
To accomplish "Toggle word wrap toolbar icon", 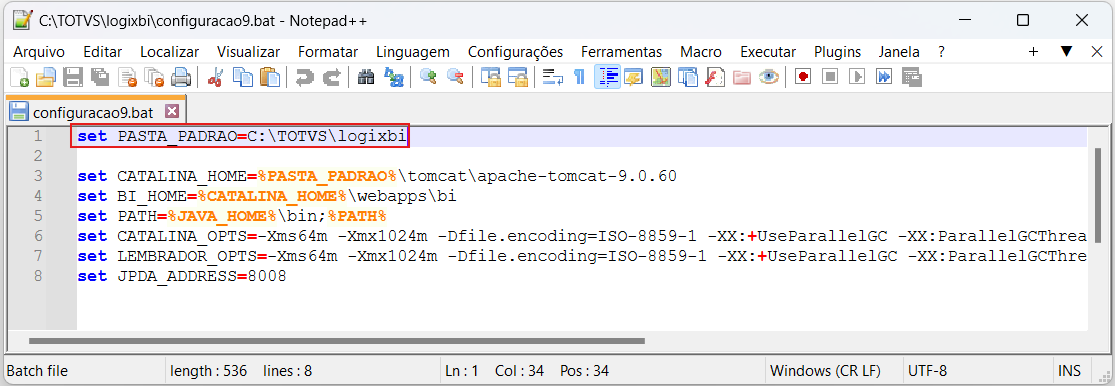I will tap(553, 77).
